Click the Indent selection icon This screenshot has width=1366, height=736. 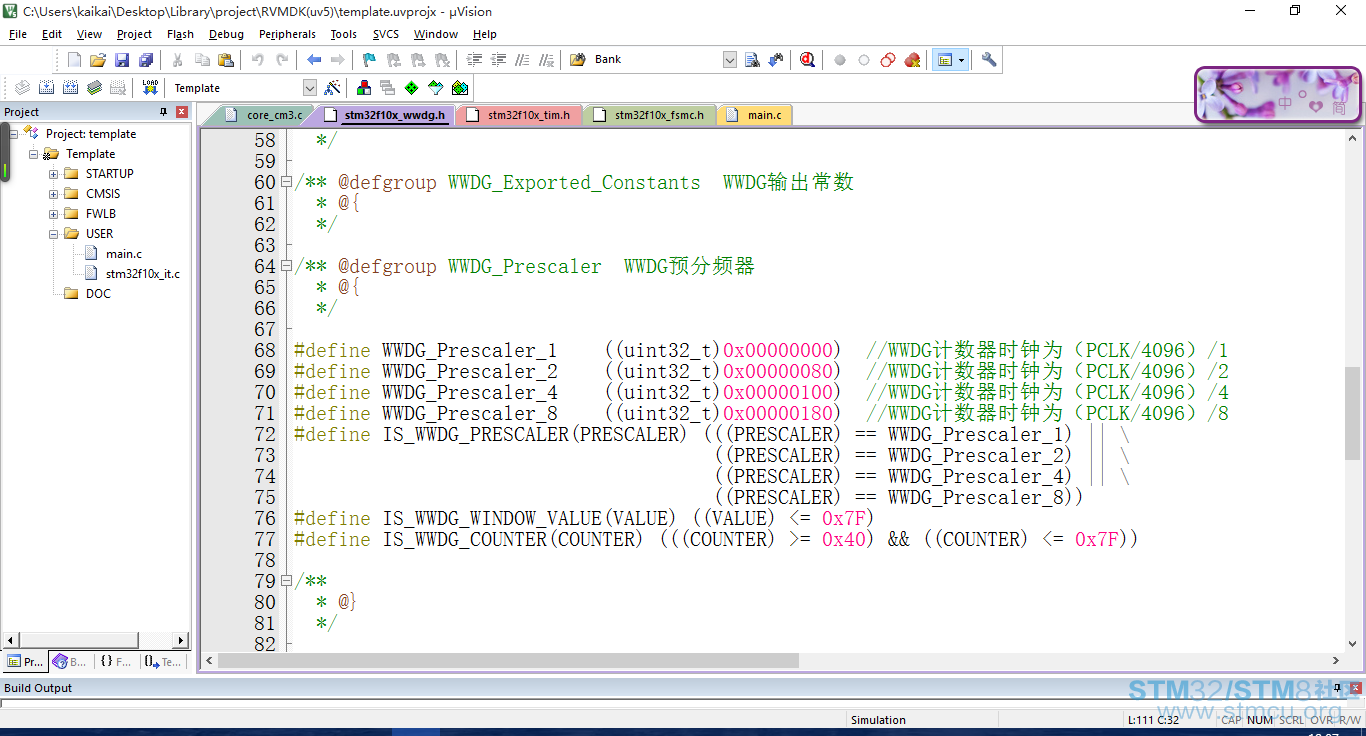(x=474, y=60)
